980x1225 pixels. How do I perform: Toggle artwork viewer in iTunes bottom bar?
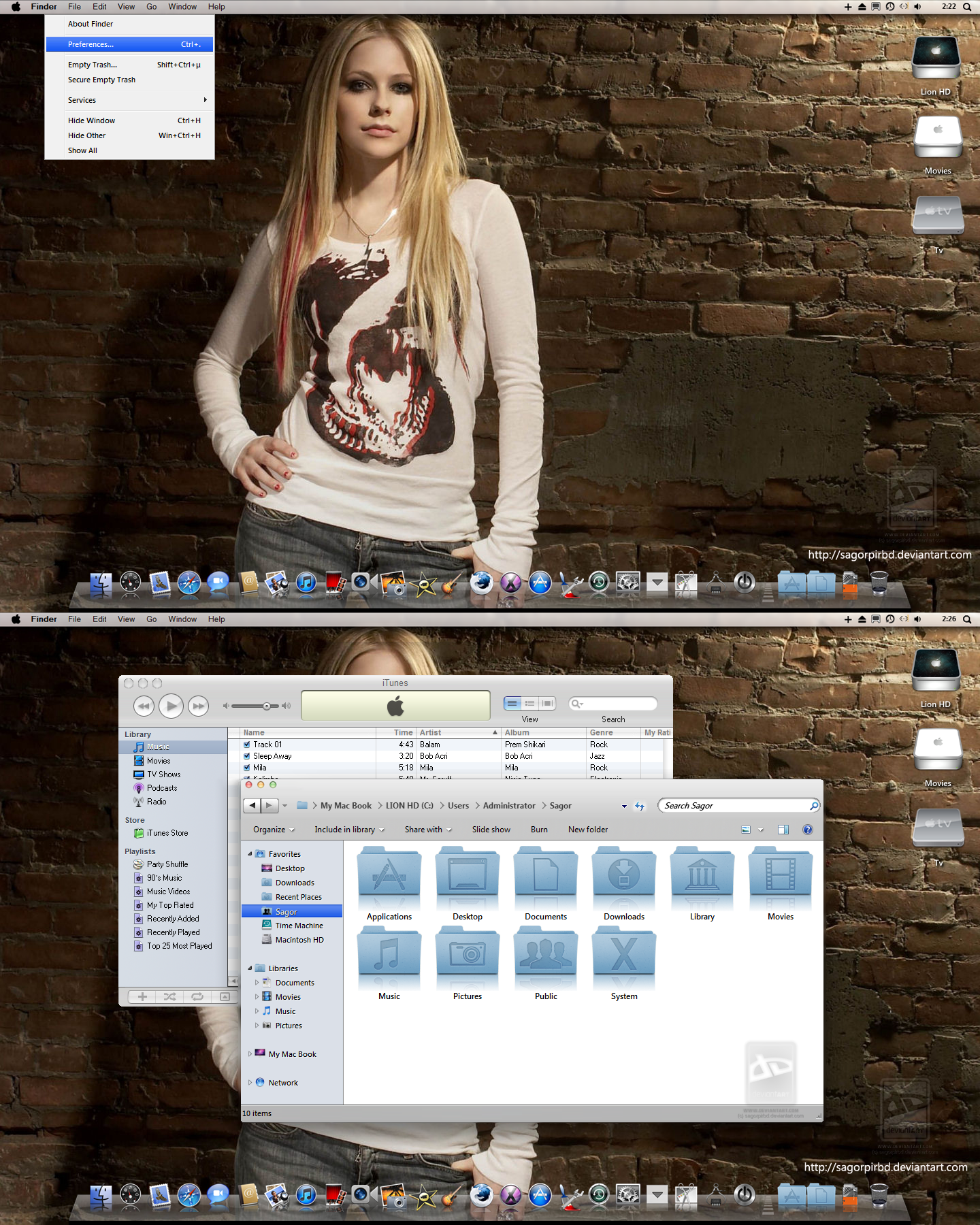click(x=225, y=997)
